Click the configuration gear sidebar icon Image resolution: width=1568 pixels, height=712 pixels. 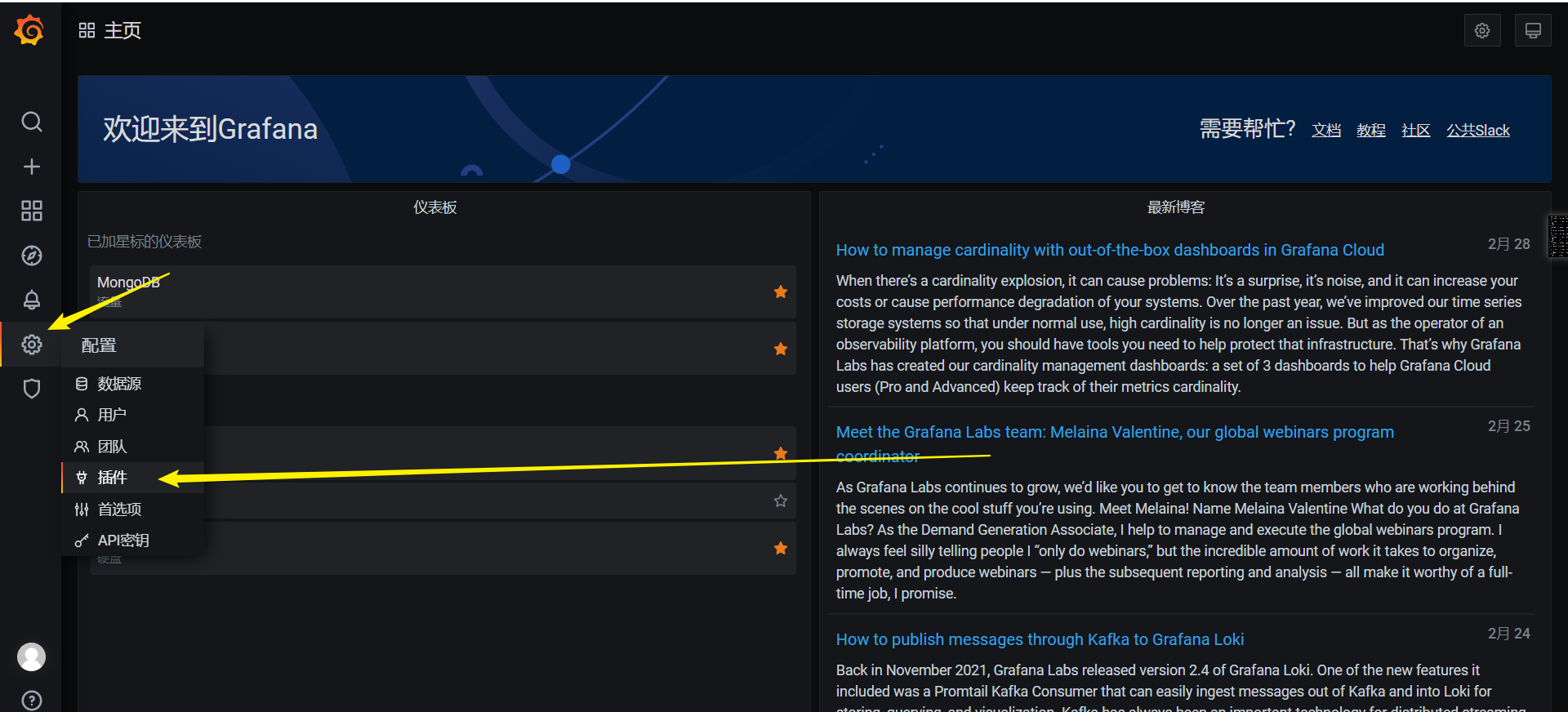[x=31, y=345]
